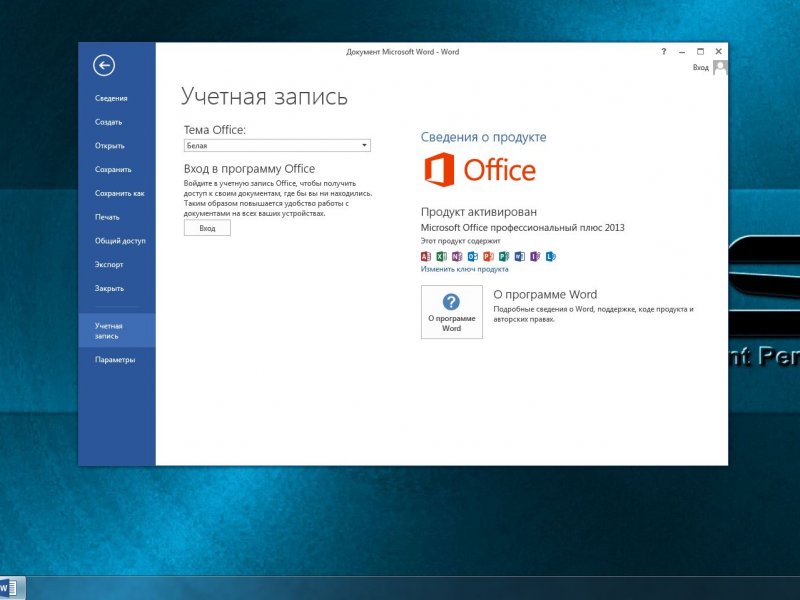
Task: Click the Publisher icon in product contents
Action: (504, 257)
